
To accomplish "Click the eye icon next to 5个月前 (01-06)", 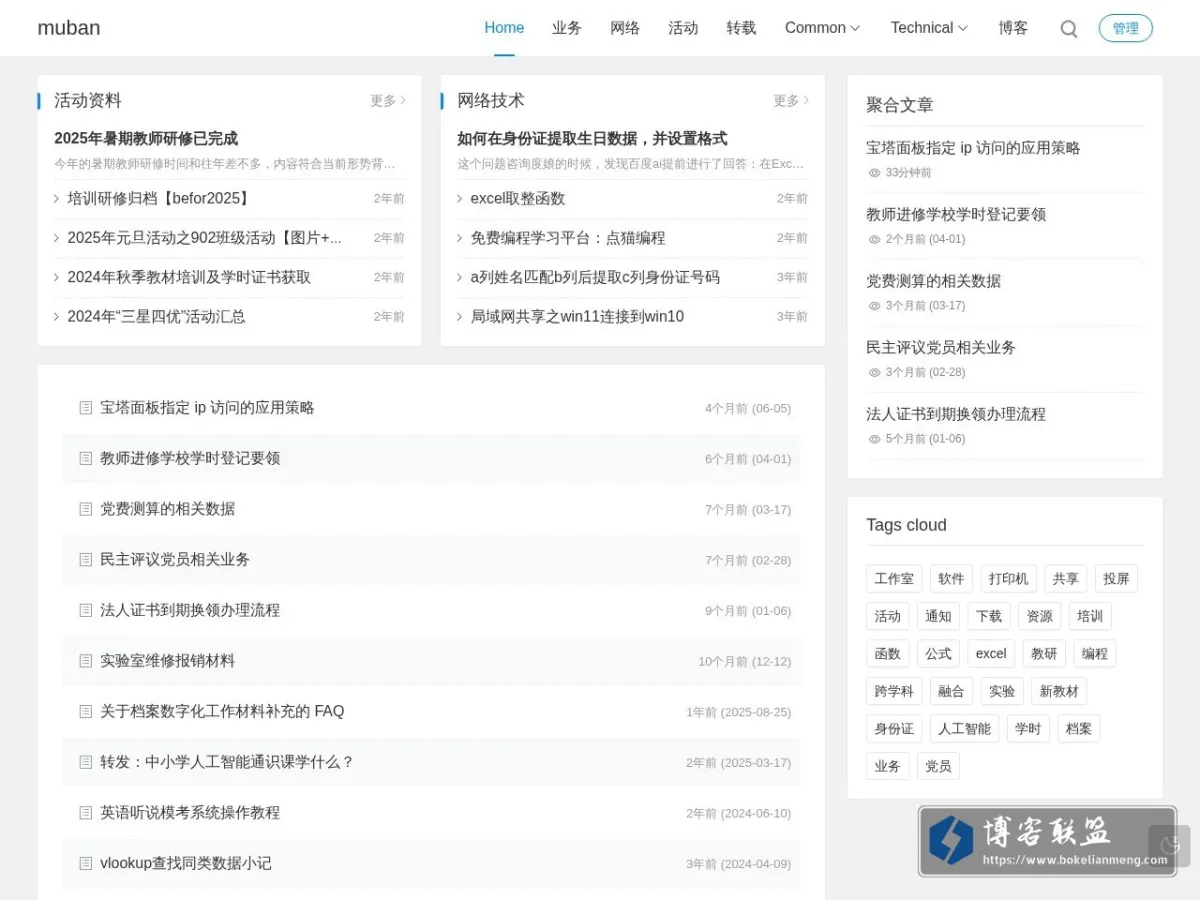I will point(875,439).
